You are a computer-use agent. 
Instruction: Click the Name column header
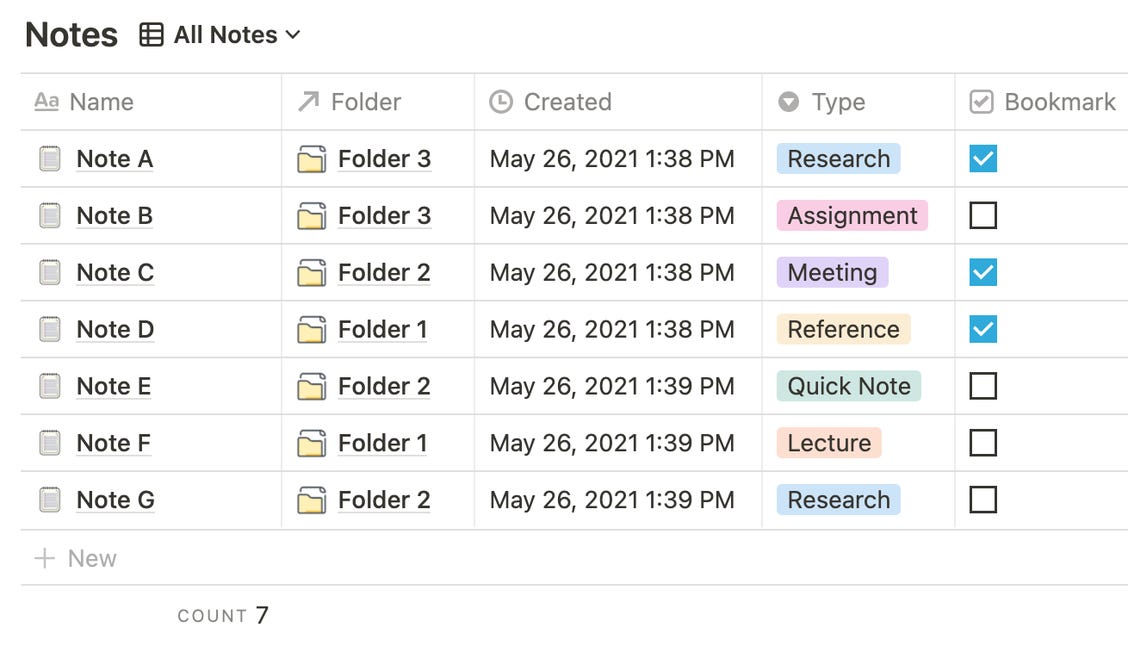[151, 101]
